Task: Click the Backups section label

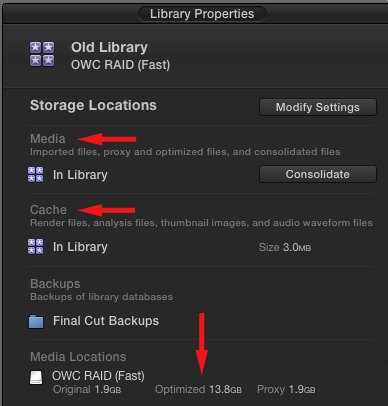Action: (x=55, y=284)
